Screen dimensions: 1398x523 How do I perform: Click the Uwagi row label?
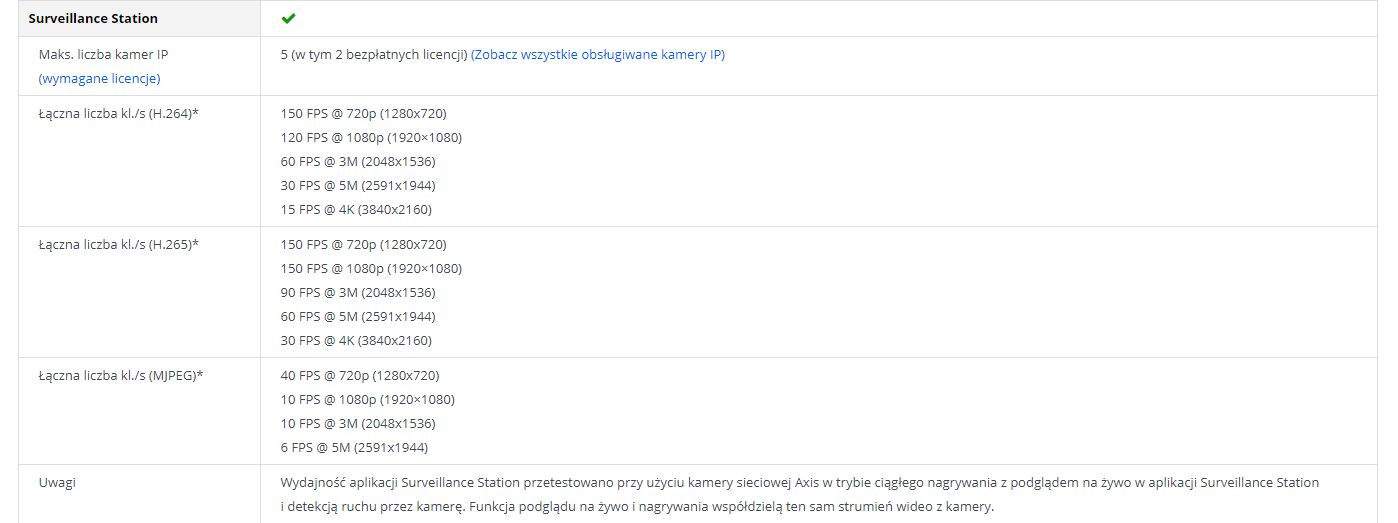tap(57, 482)
